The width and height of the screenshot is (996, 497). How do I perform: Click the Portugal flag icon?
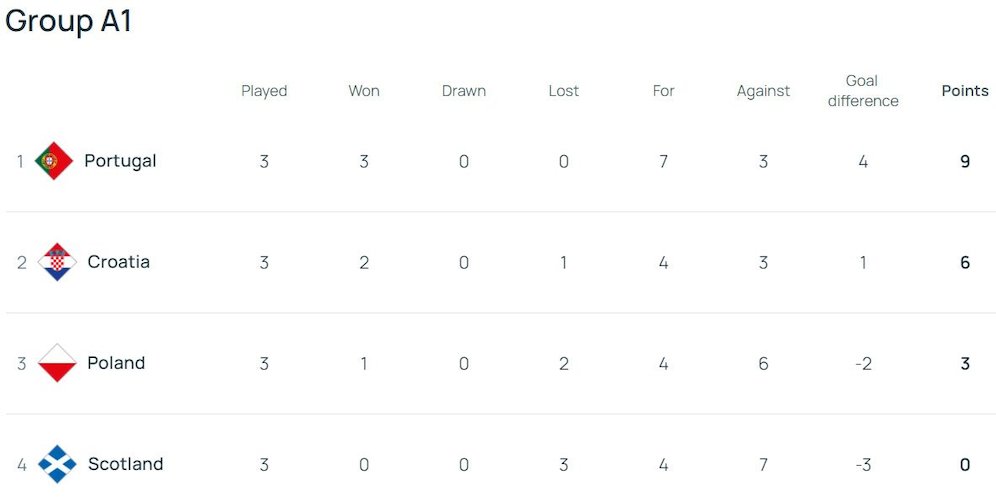(x=54, y=161)
